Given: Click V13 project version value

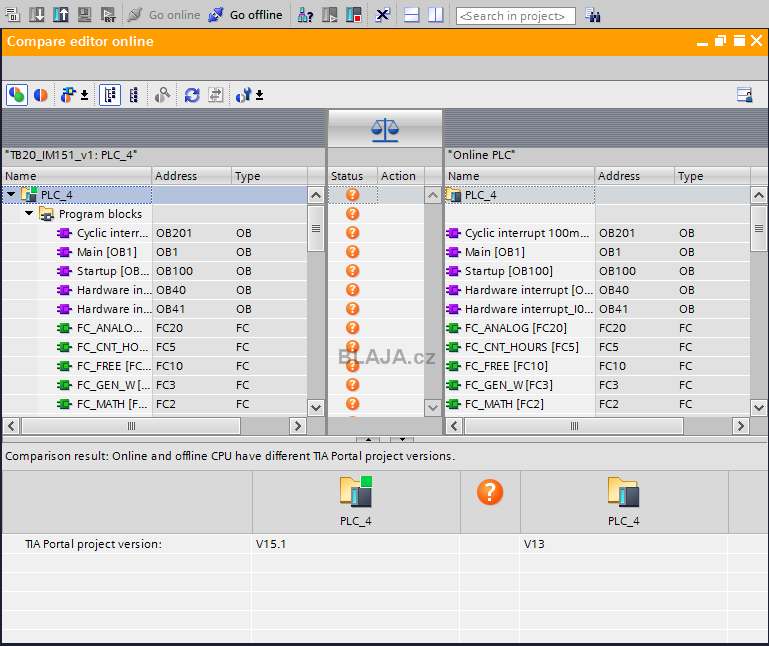Looking at the screenshot, I should pyautogui.click(x=534, y=544).
